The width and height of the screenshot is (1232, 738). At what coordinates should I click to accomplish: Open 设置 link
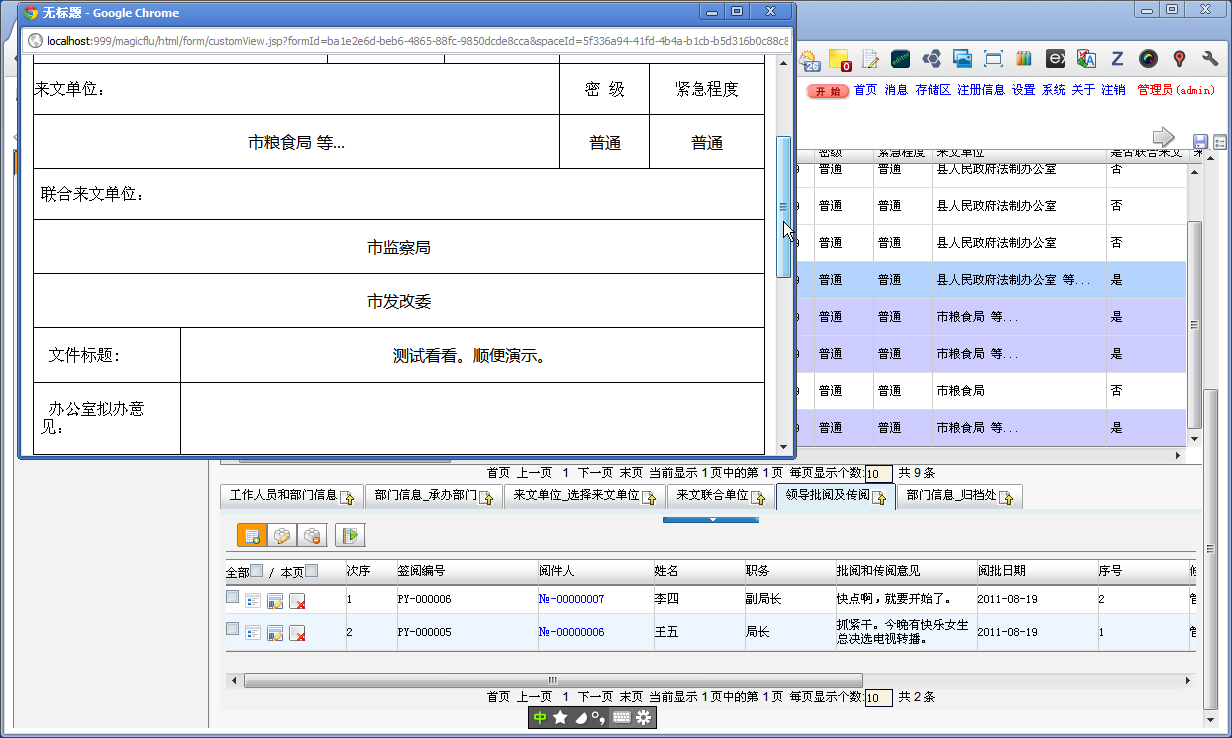1023,90
